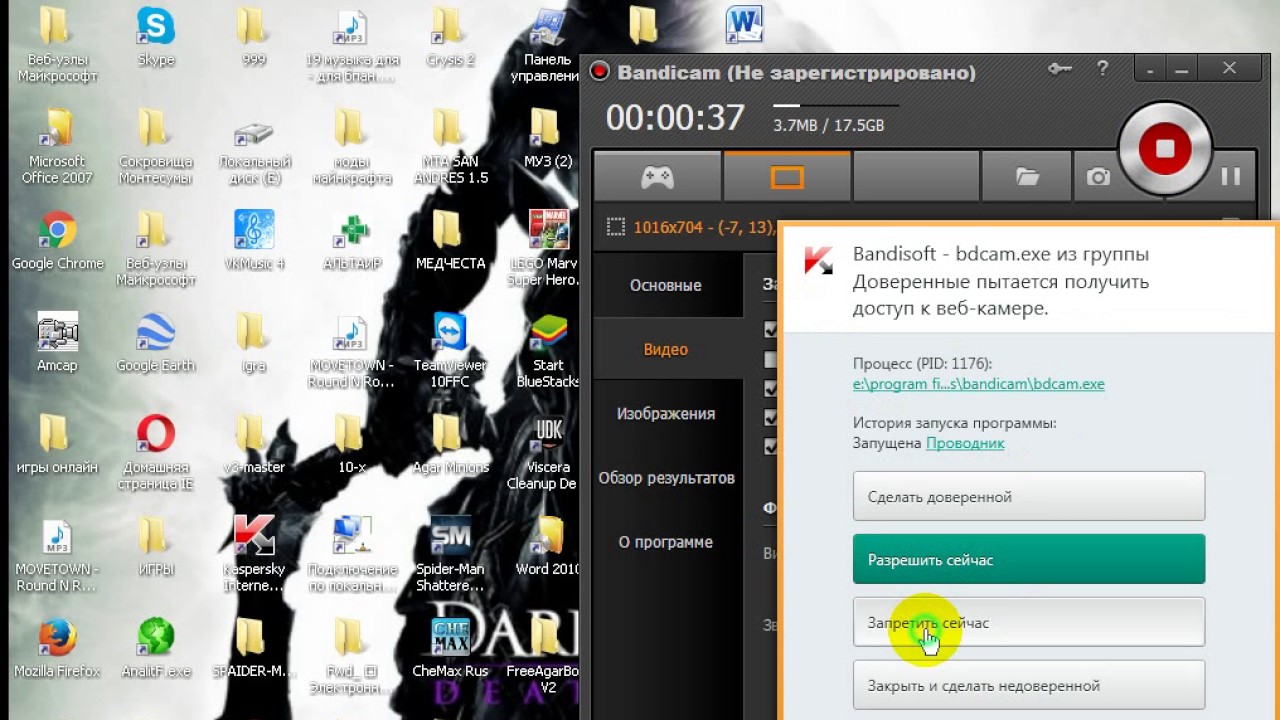Deny access with Запретить сейчас
This screenshot has height=720, width=1280.
(1029, 622)
